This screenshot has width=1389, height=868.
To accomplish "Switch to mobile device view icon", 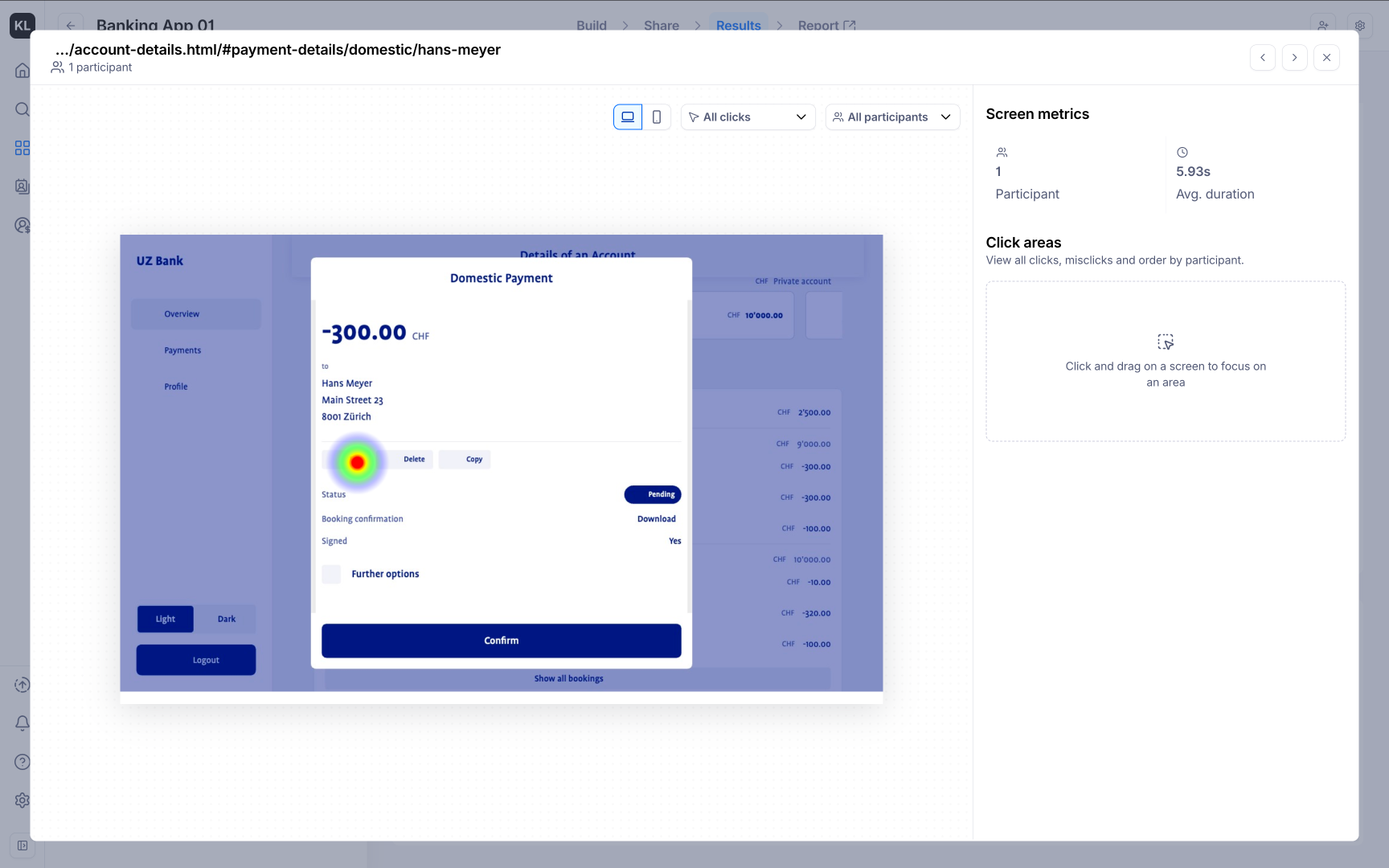I will pos(657,117).
